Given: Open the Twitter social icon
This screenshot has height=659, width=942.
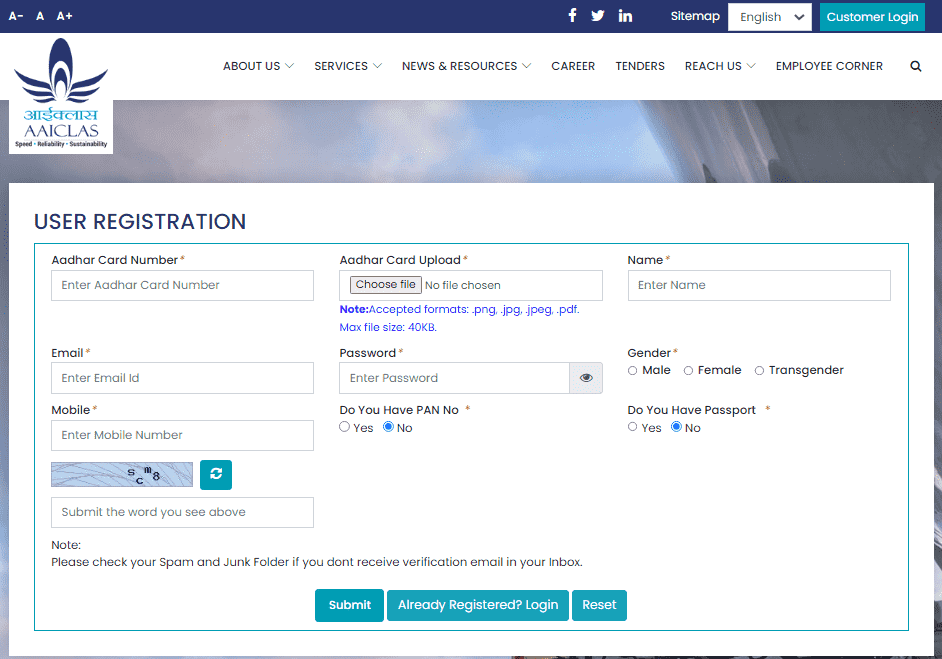Looking at the screenshot, I should click(598, 16).
